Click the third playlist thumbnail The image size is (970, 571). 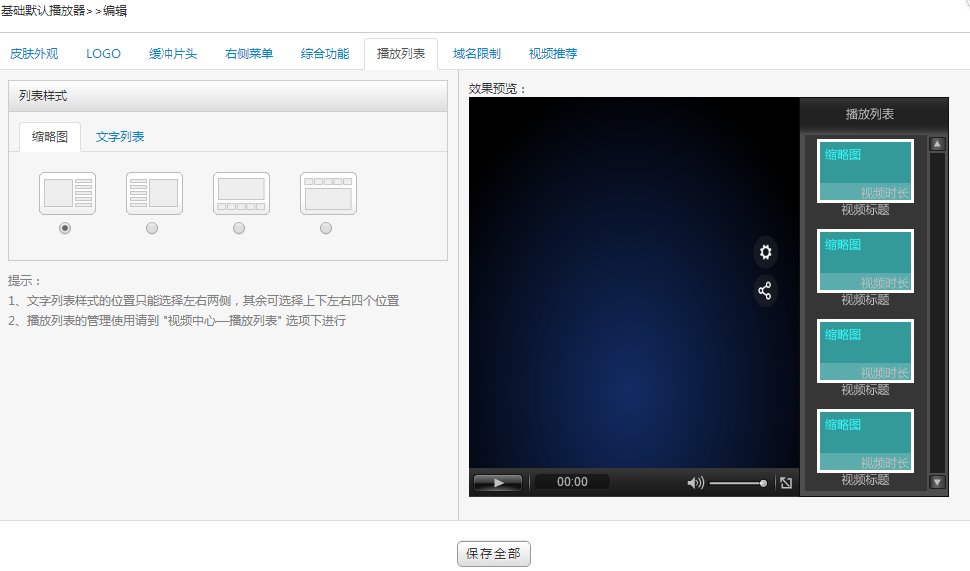(x=865, y=351)
